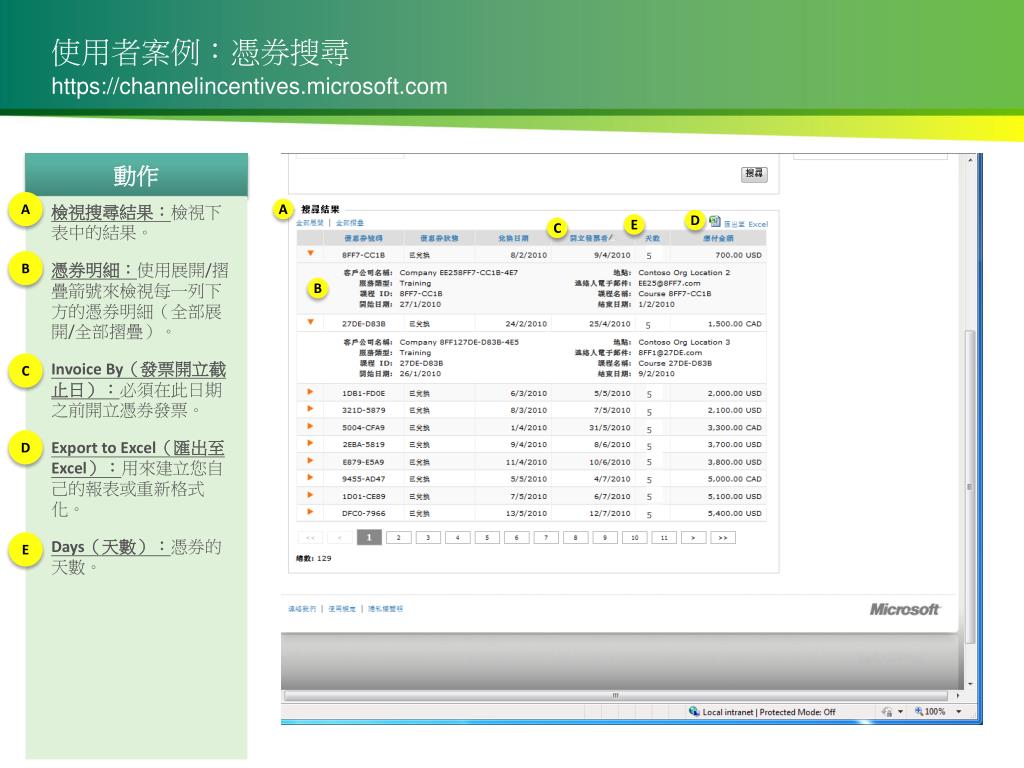Click the 全部展開 expand-all link
Viewport: 1024px width, 768px height.
pyautogui.click(x=310, y=223)
